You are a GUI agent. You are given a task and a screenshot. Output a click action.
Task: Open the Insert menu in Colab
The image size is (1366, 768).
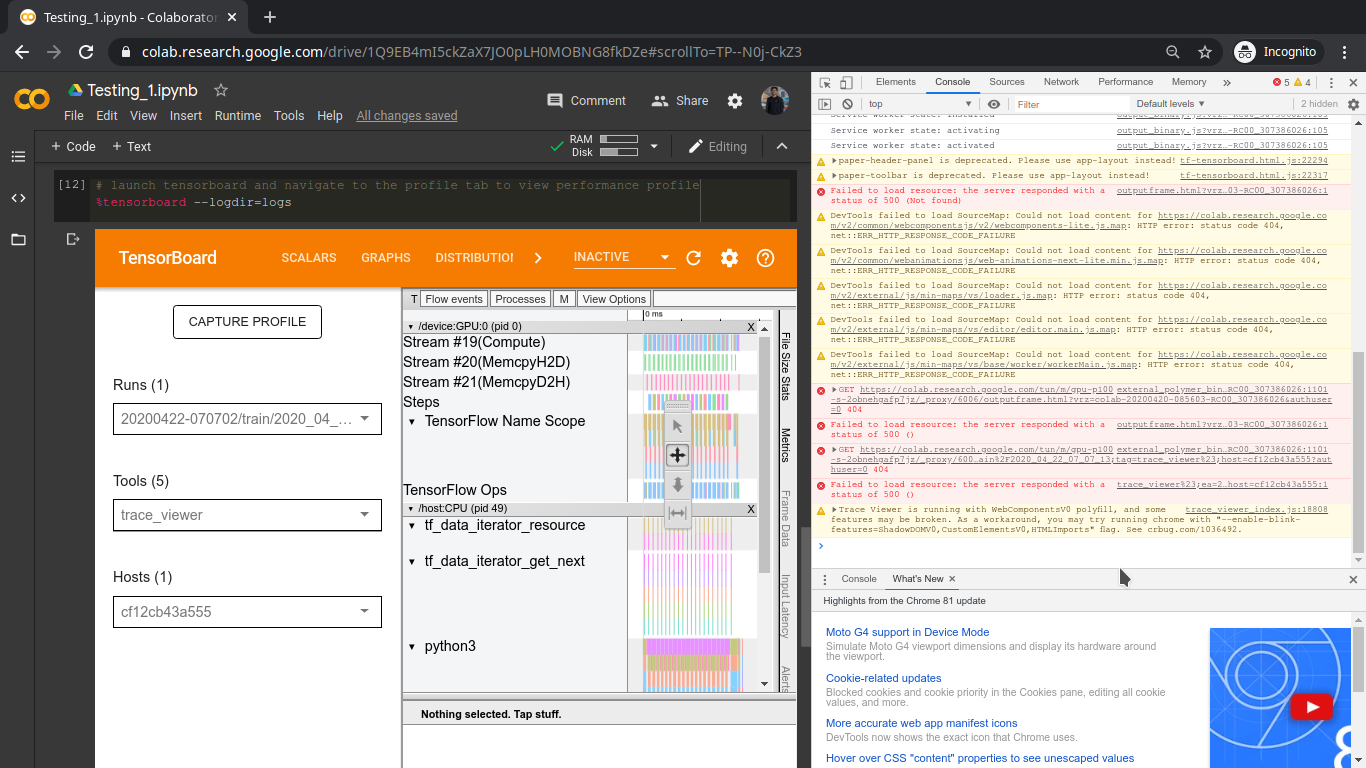point(186,116)
